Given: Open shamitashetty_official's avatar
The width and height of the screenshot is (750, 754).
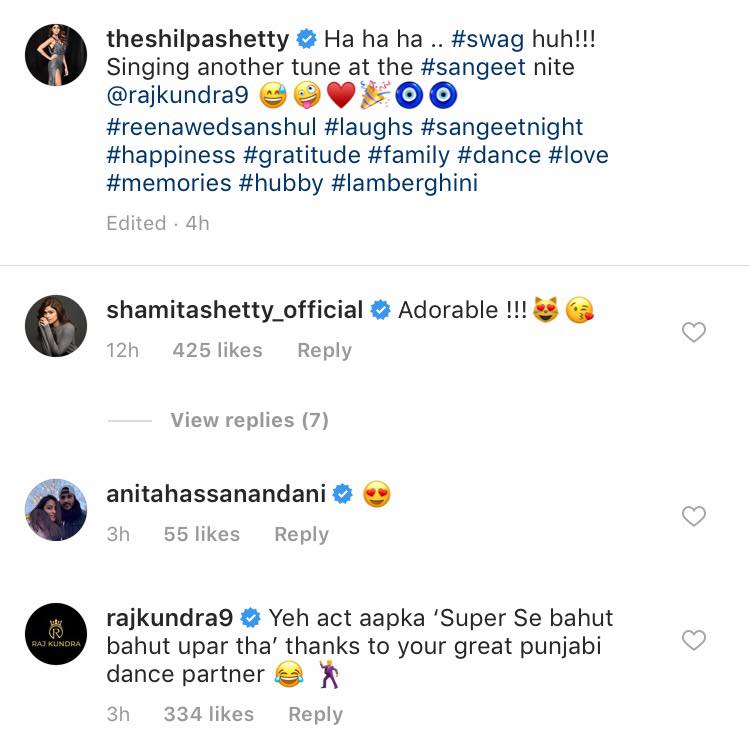Looking at the screenshot, I should coord(55,325).
